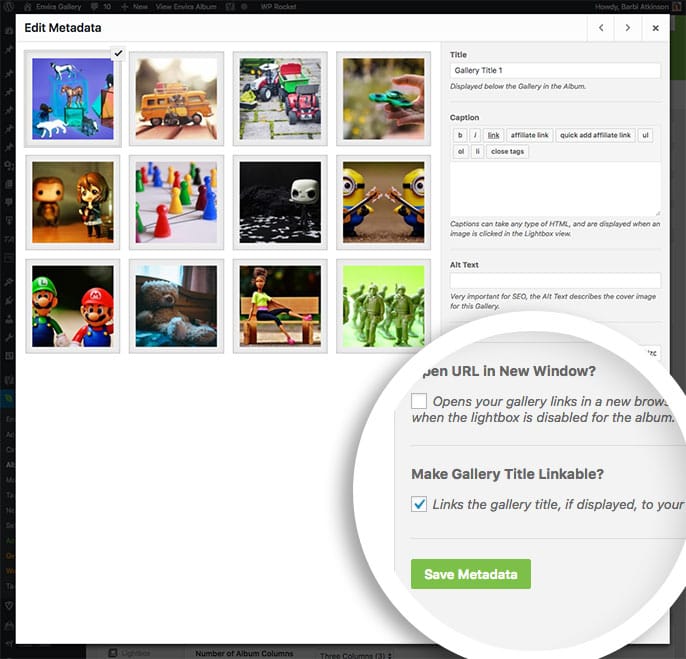The image size is (686, 659).
Task: Click the Save Metadata button
Action: (x=471, y=574)
